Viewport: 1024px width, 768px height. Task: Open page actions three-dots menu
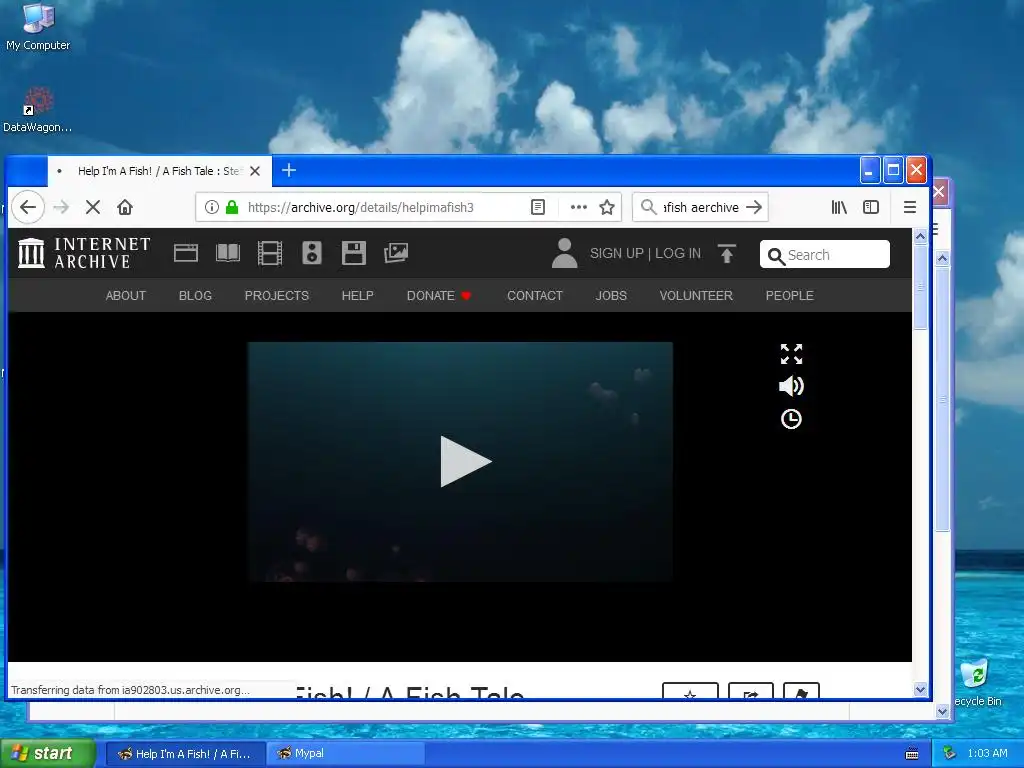(579, 208)
